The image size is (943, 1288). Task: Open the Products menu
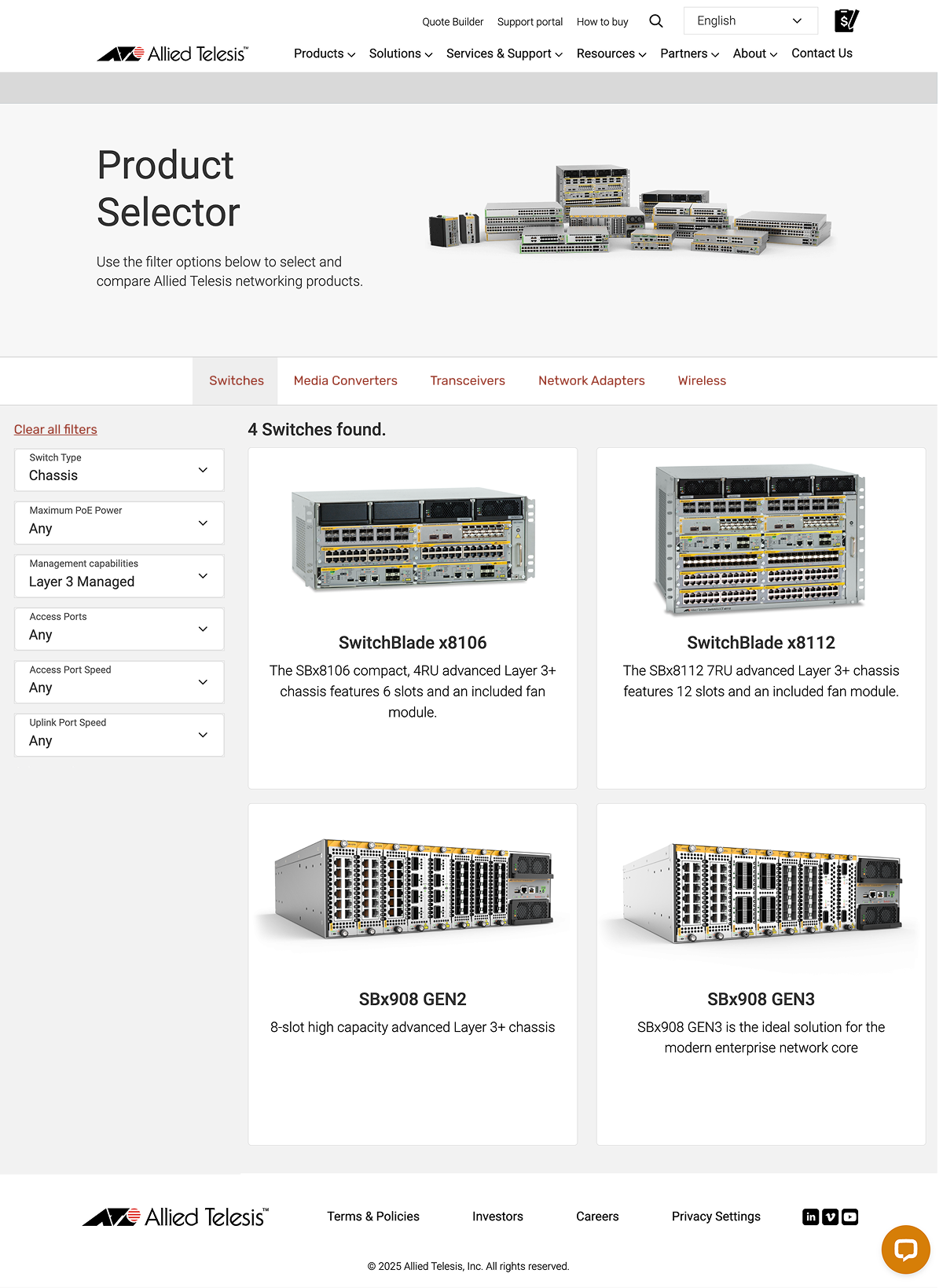point(324,53)
